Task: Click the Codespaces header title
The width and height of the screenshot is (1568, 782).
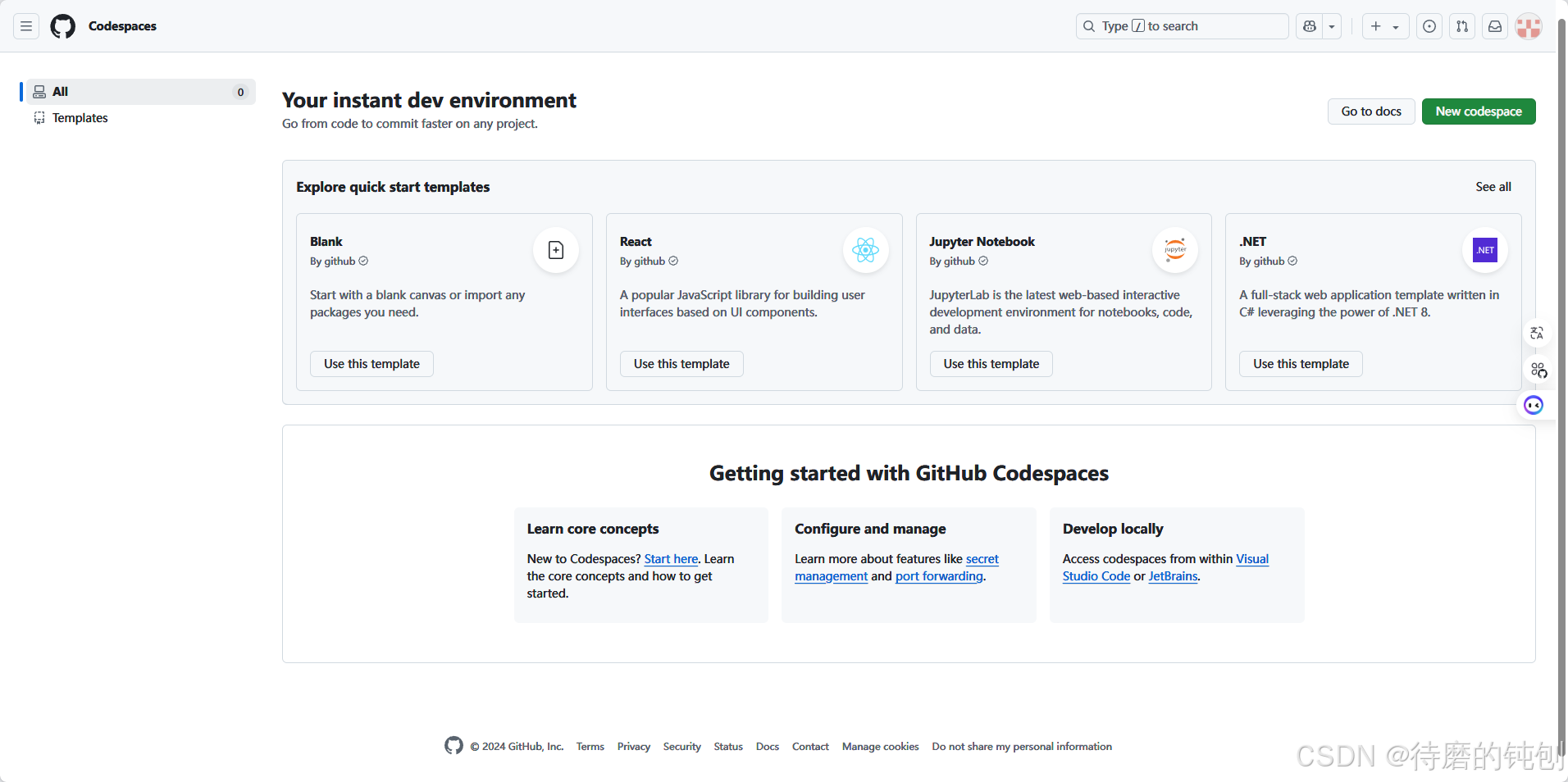Action: 122,26
